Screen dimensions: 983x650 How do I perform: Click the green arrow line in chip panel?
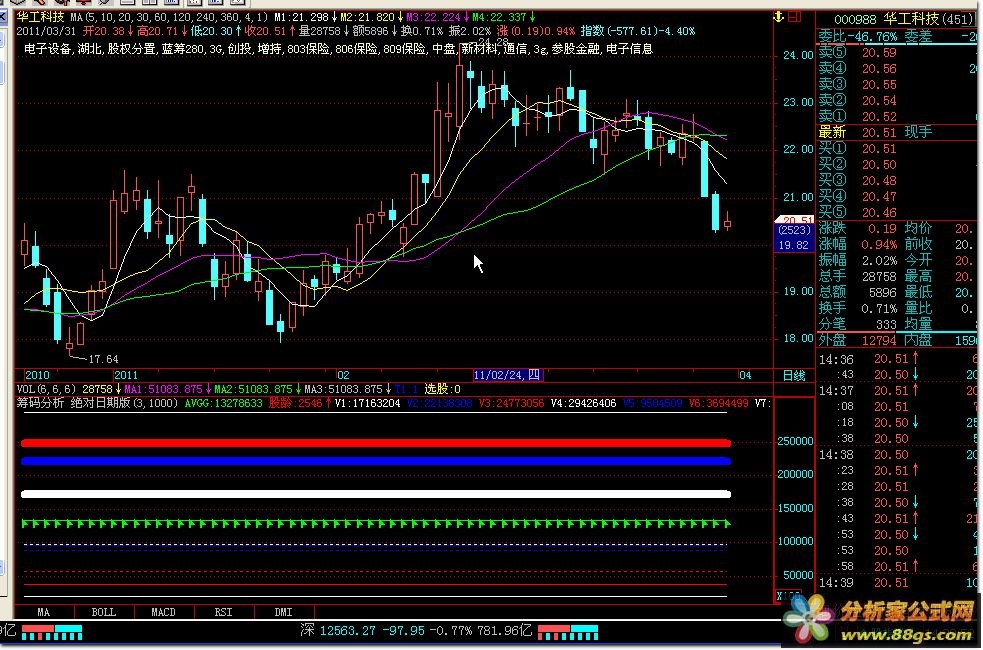pos(376,523)
